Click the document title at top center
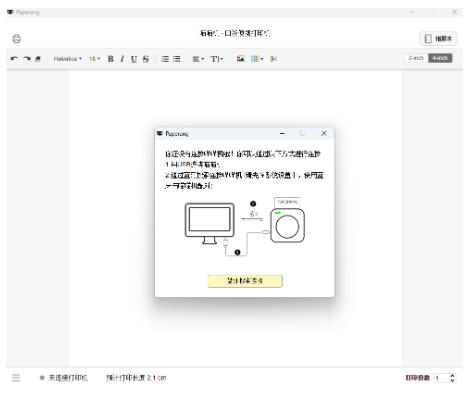 (x=235, y=33)
